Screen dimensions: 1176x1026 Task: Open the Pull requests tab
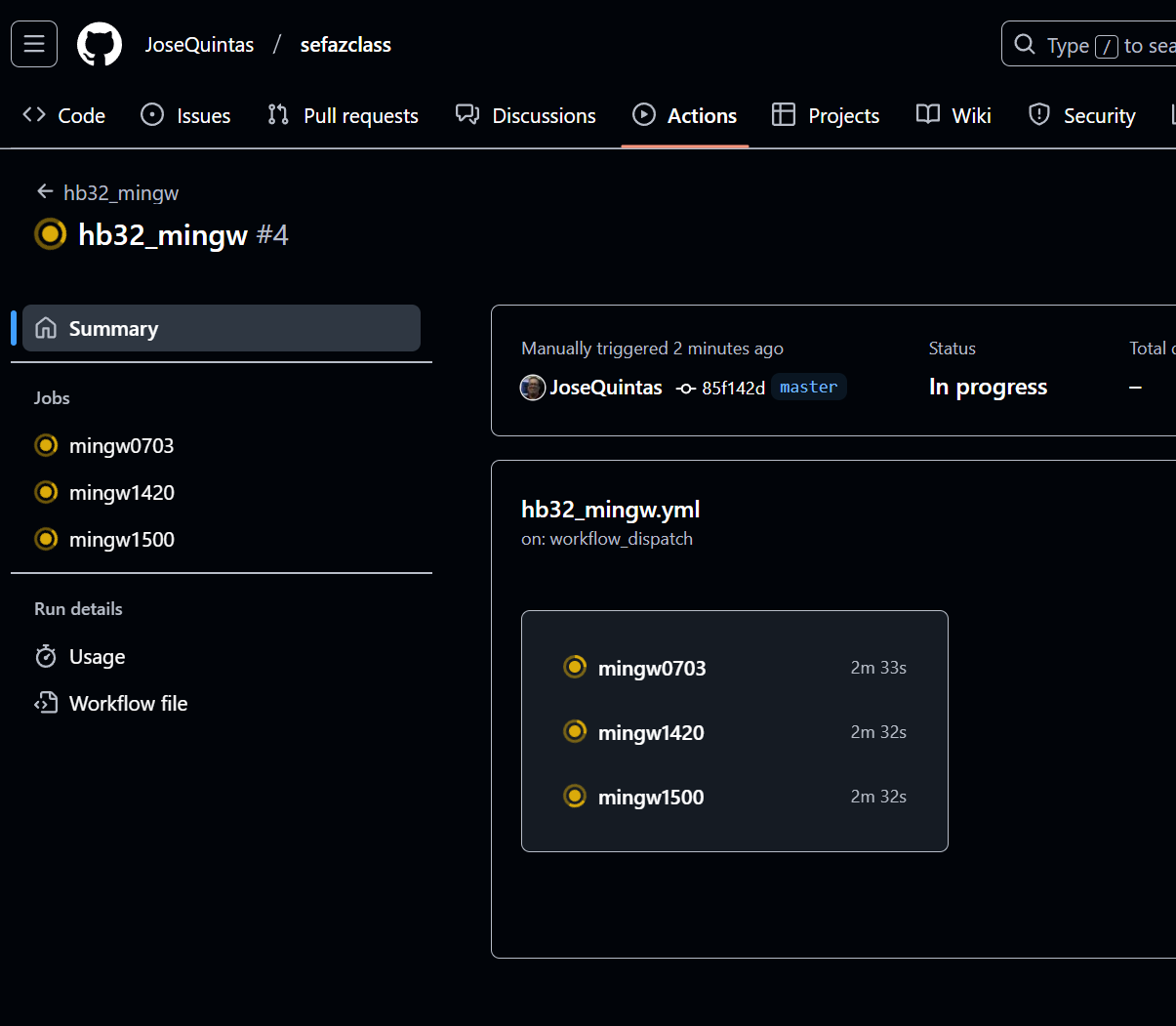click(343, 115)
